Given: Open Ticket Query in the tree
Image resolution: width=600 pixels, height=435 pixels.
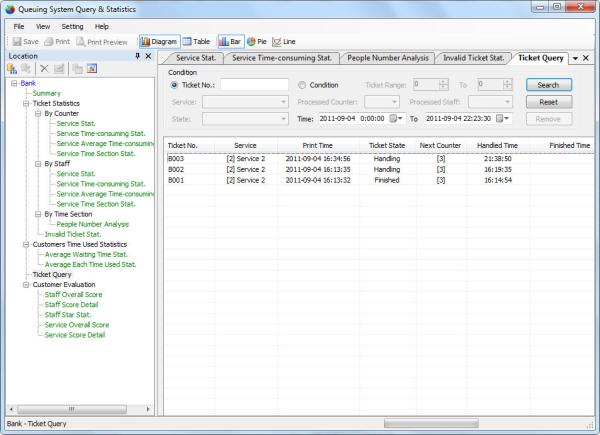Looking at the screenshot, I should tap(52, 275).
